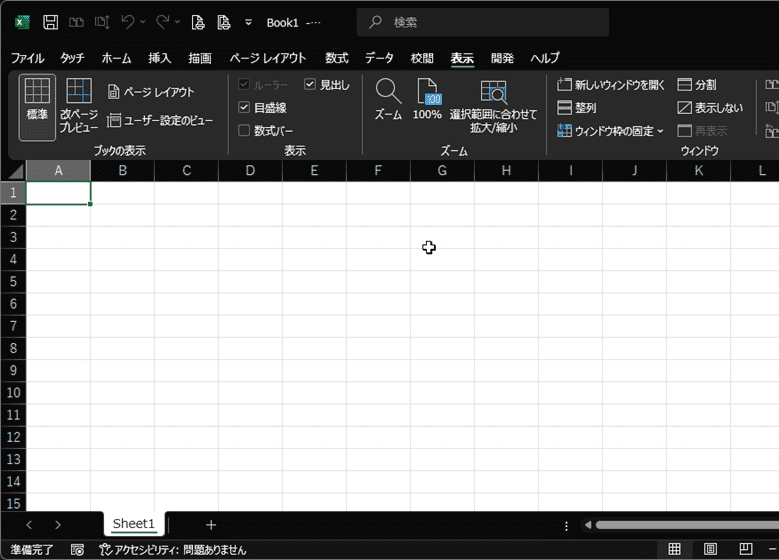Open the 数式 ribbon tab
Image resolution: width=779 pixels, height=560 pixels.
coord(336,58)
